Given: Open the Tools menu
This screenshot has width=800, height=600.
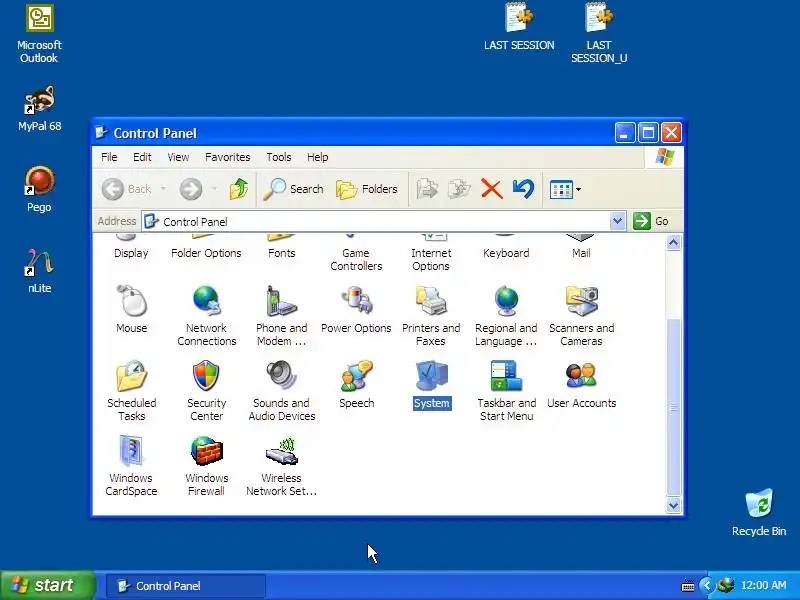Looking at the screenshot, I should click(x=279, y=157).
